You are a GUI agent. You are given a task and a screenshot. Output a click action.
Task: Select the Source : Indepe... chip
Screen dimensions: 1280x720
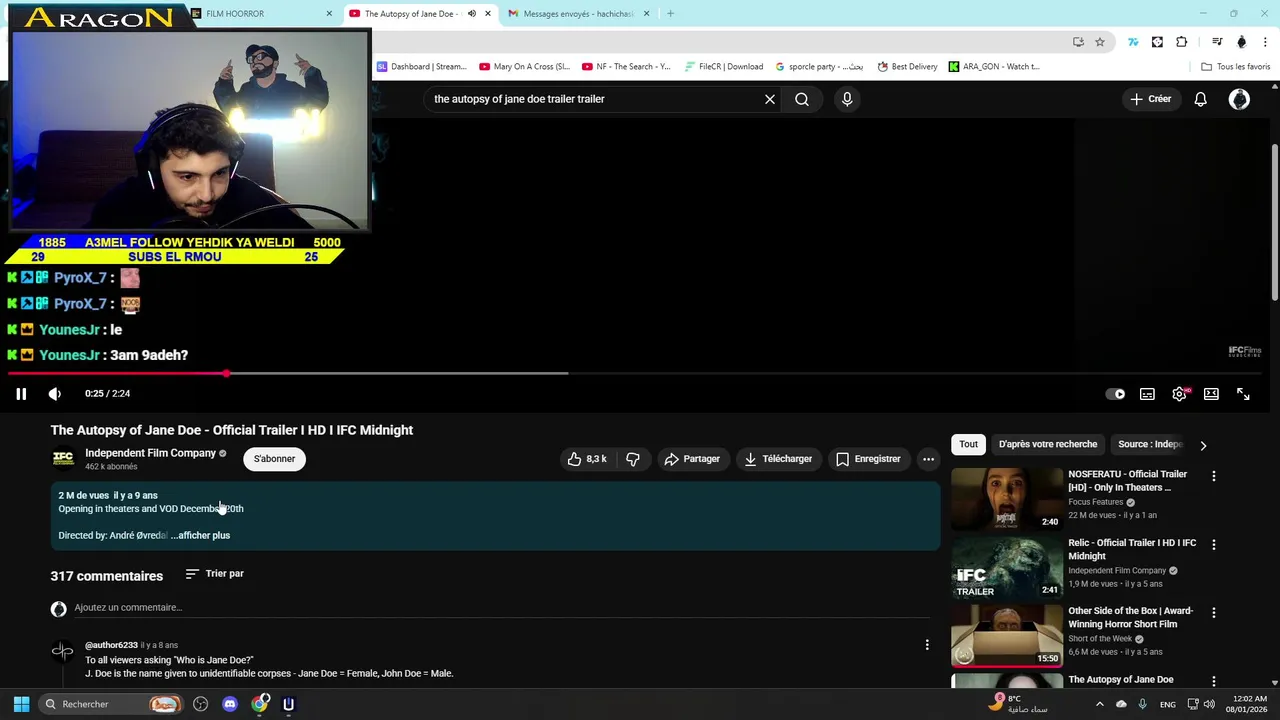point(1150,444)
